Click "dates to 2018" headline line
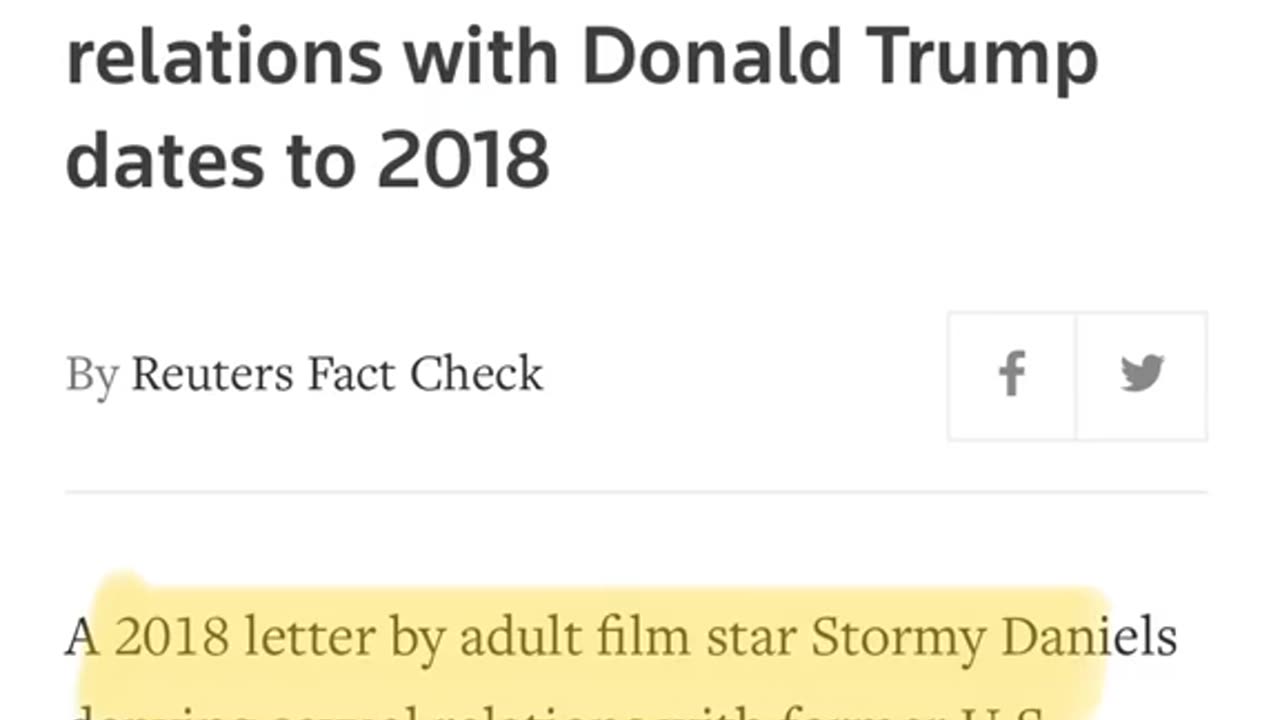This screenshot has height=720, width=1280. coord(308,160)
